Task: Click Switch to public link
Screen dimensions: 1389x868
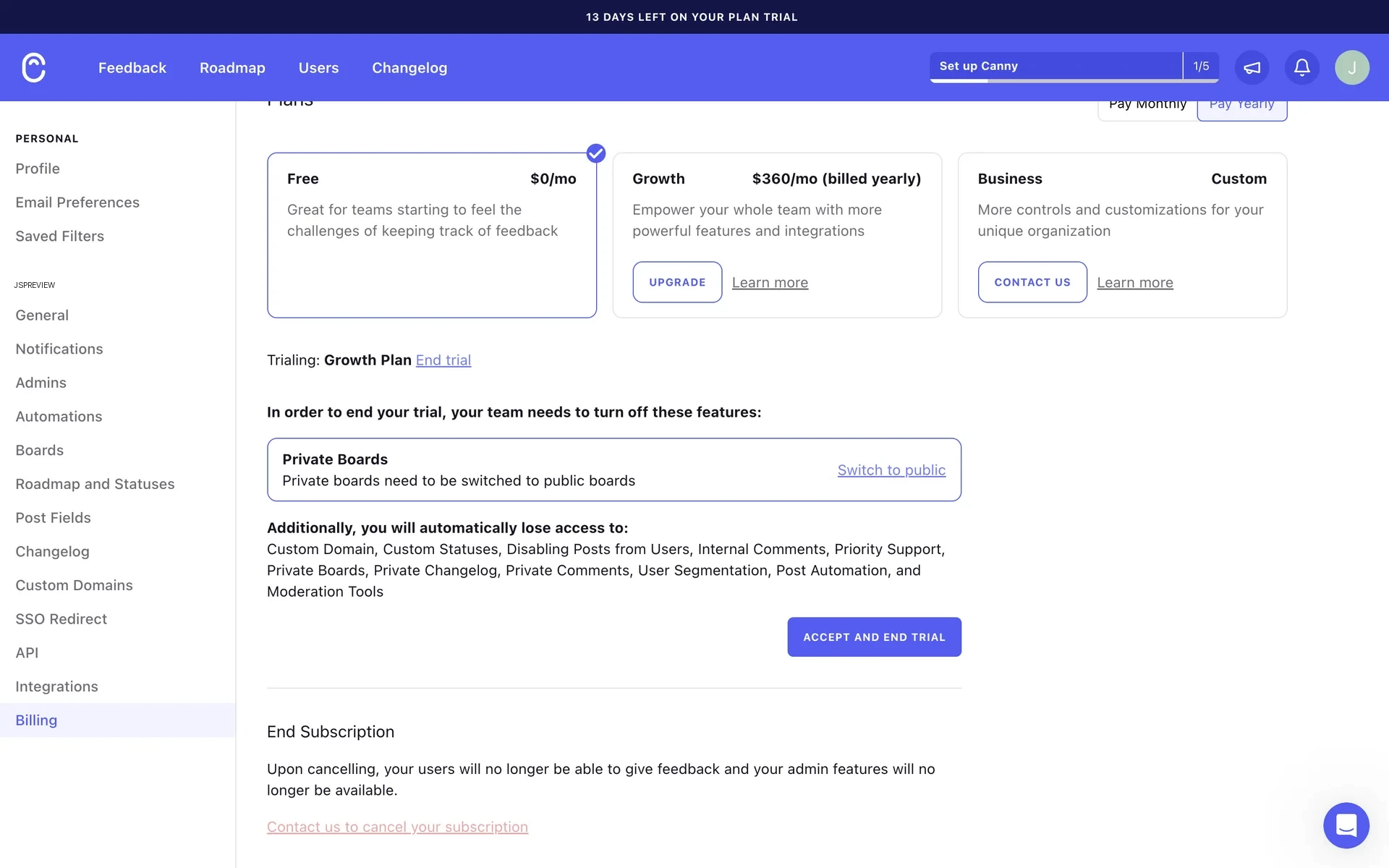Action: click(x=891, y=470)
